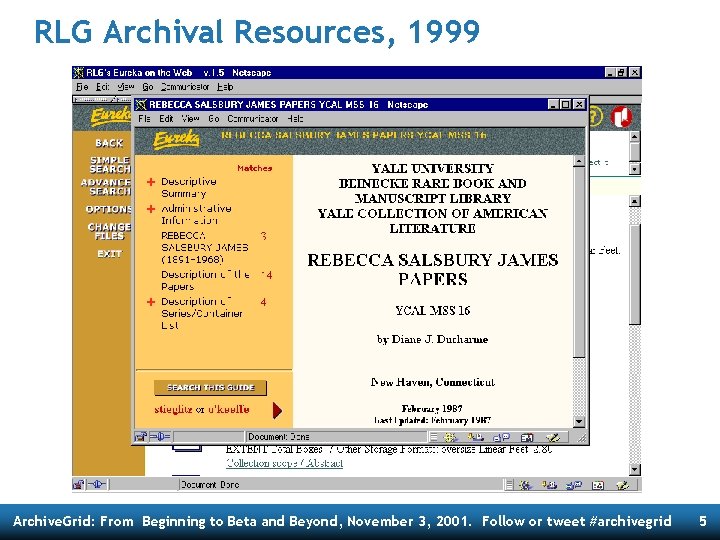Open Description of the Papers entry
The height and width of the screenshot is (540, 720).
pyautogui.click(x=205, y=280)
